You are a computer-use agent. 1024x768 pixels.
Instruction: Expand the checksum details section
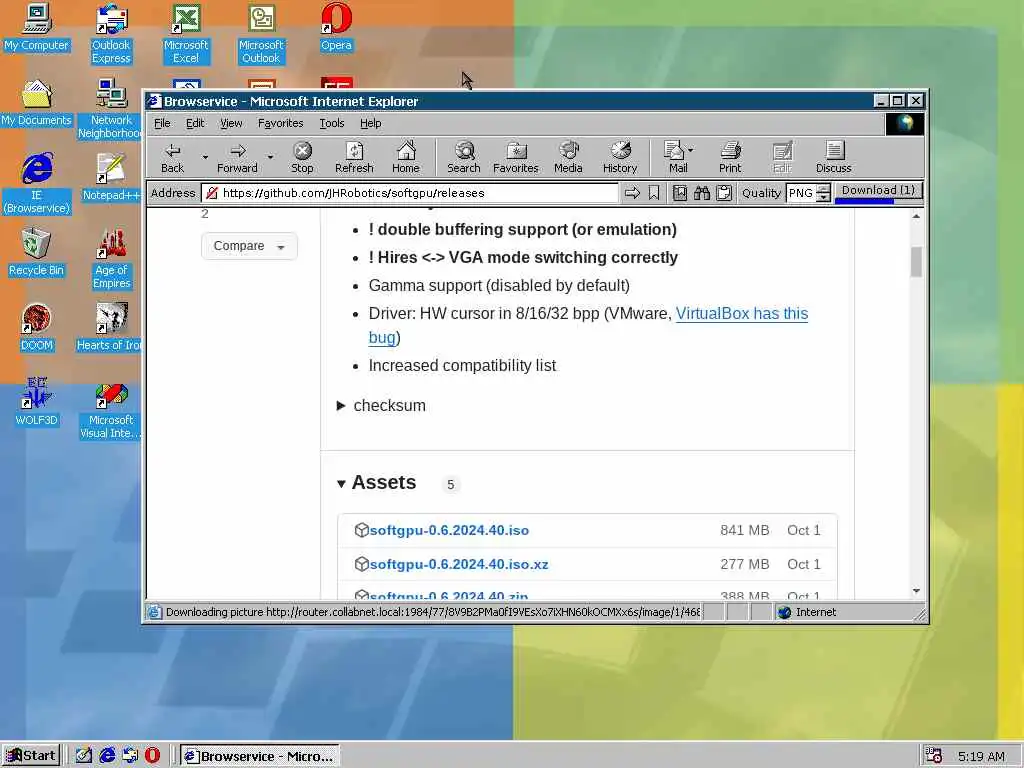coord(381,406)
